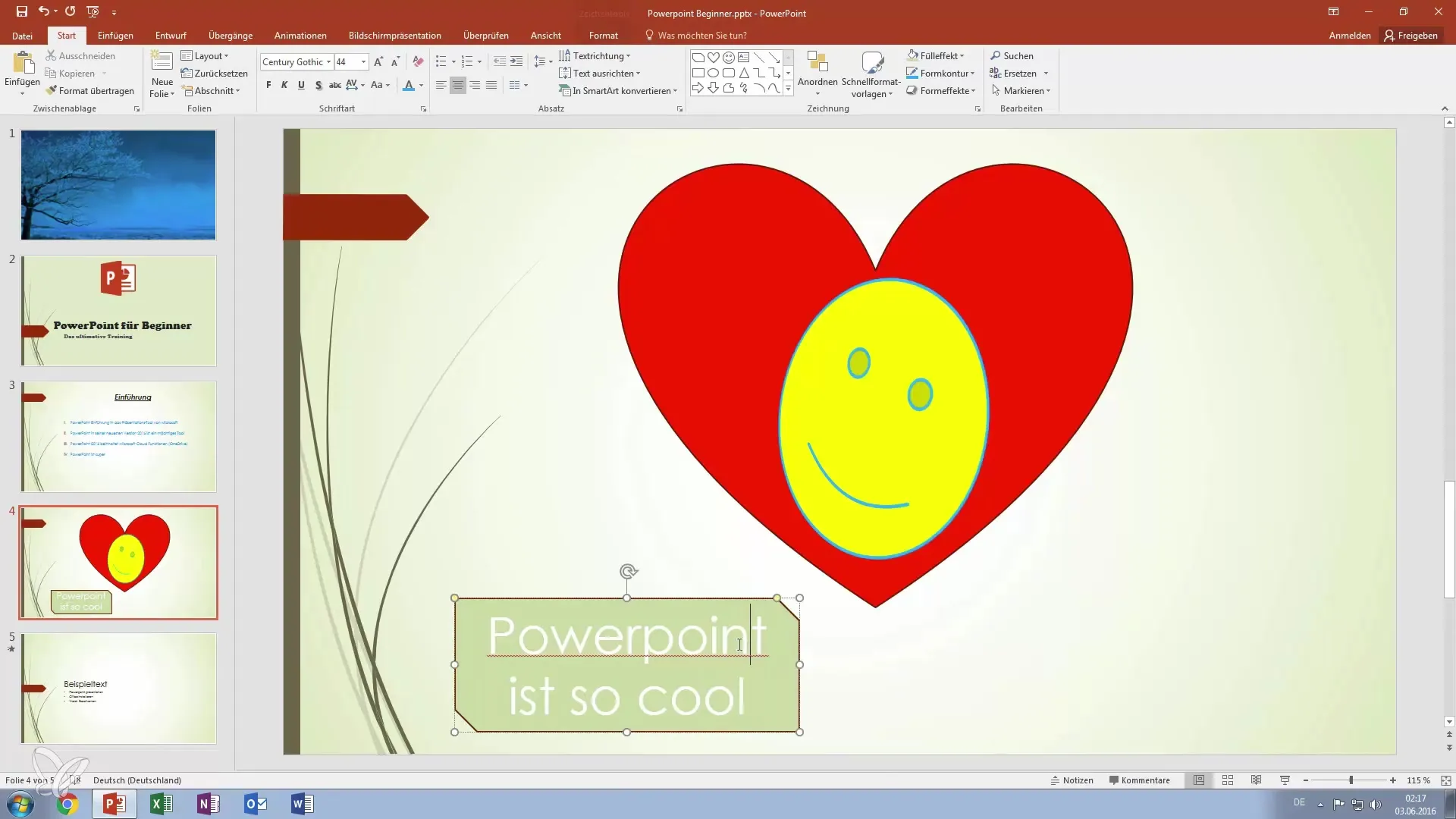This screenshot has width=1456, height=819.
Task: Open Chrome from the taskbar
Action: (x=67, y=804)
